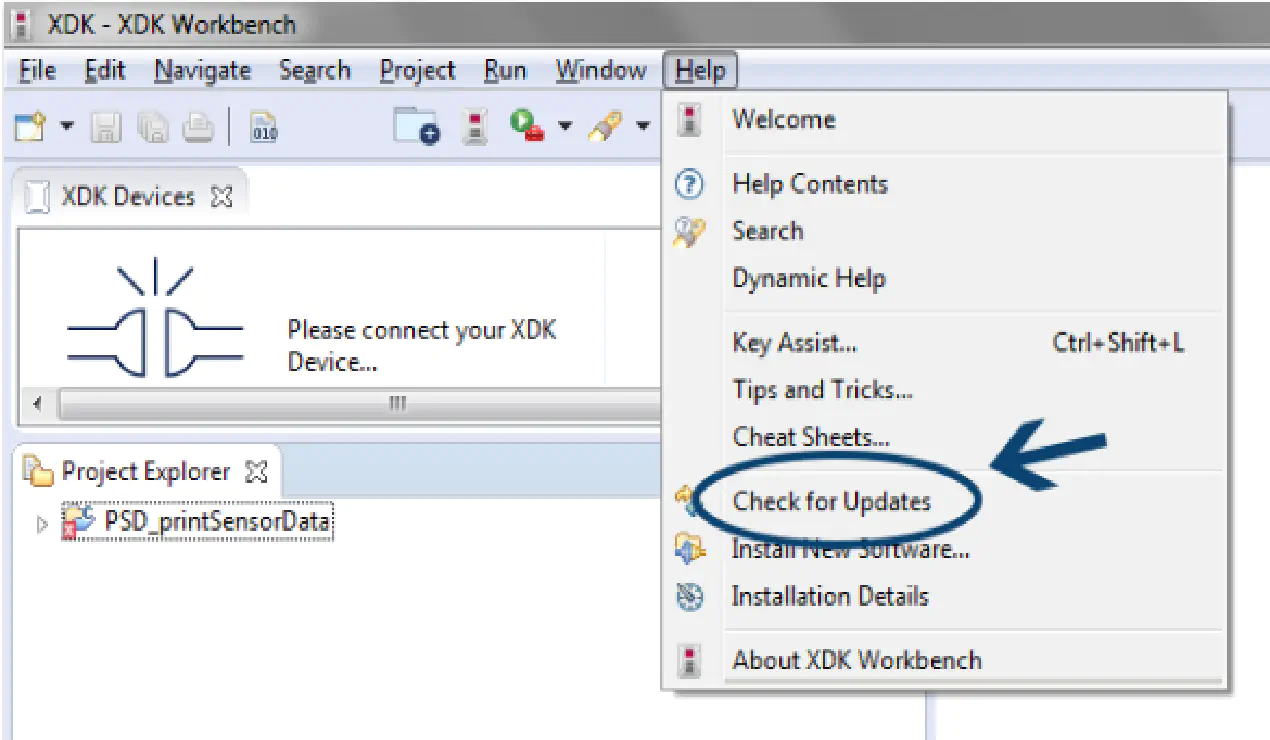The width and height of the screenshot is (1270, 740).
Task: Click the XDK Workbench title bar icon
Action: click(20, 23)
